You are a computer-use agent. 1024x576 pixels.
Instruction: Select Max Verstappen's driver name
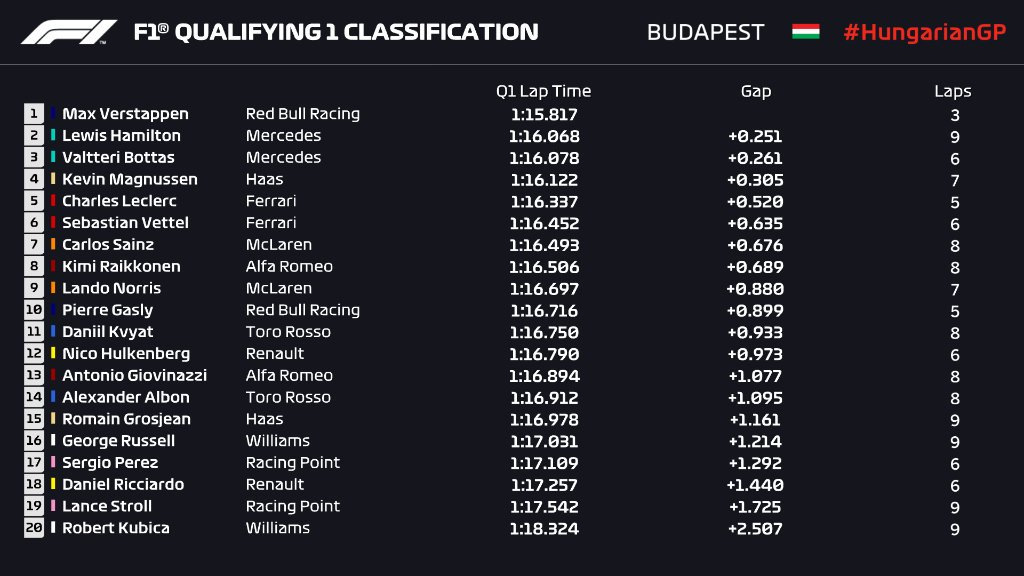pos(125,114)
